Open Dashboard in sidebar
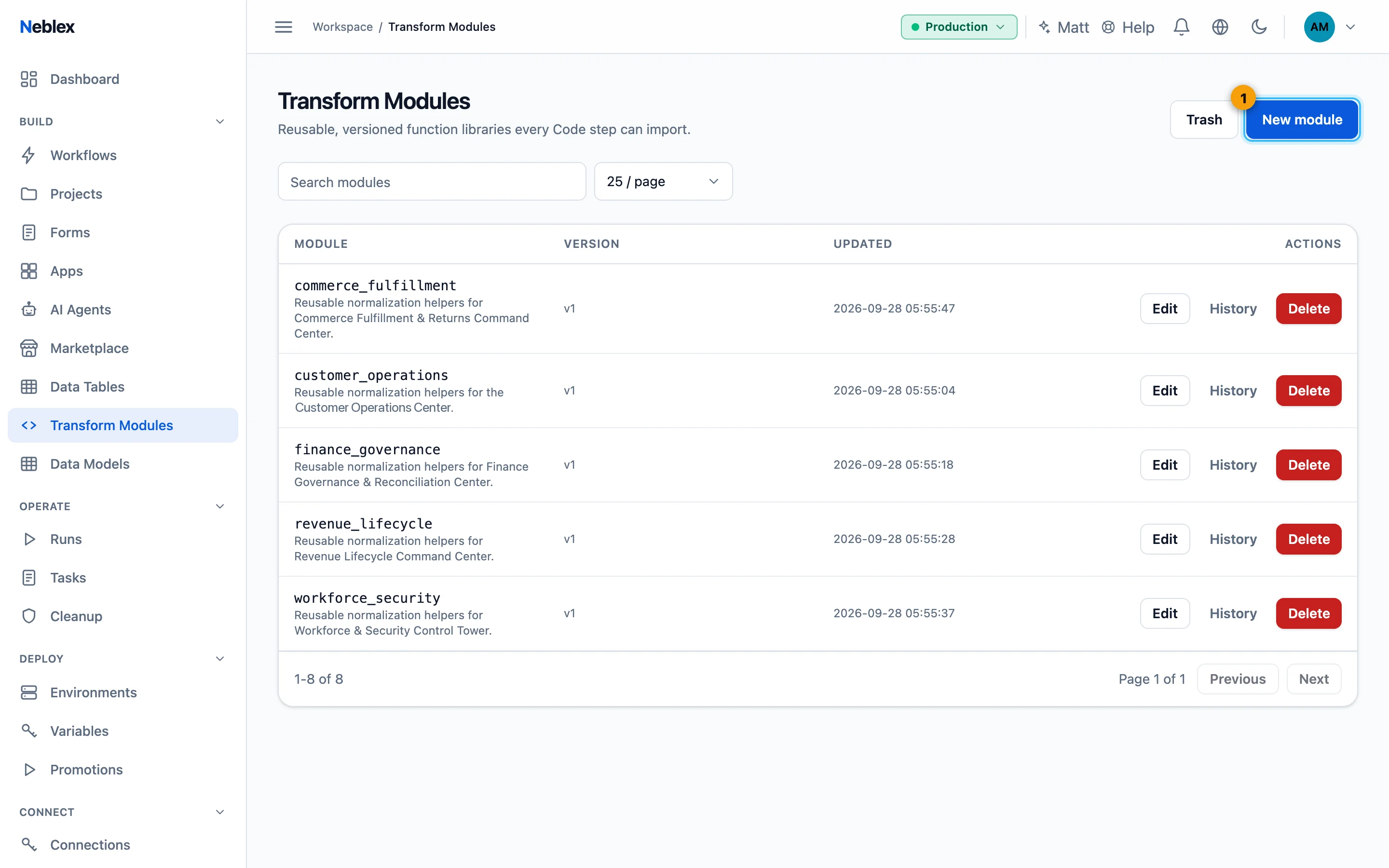The image size is (1389, 868). coord(123,79)
